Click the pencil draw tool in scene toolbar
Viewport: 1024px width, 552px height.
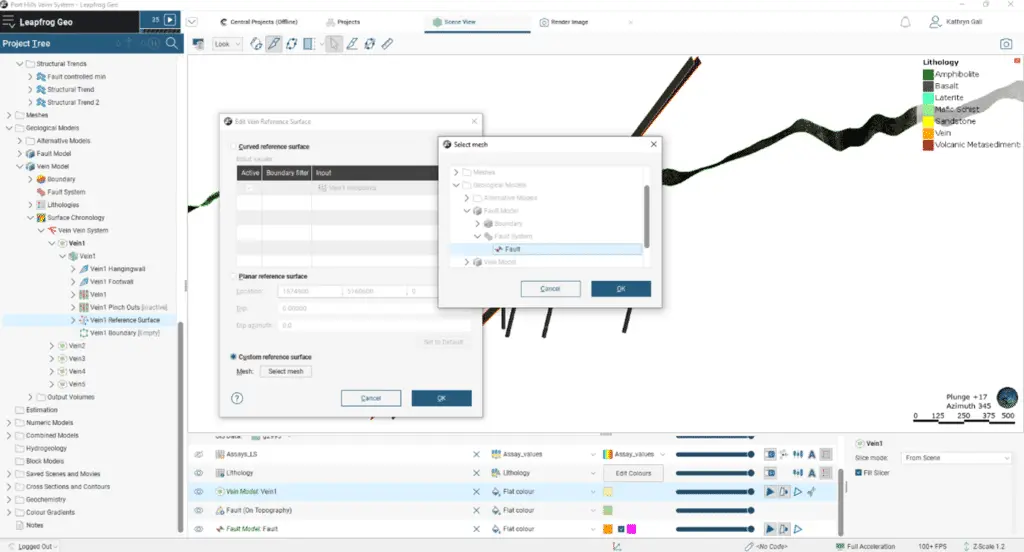pos(274,44)
